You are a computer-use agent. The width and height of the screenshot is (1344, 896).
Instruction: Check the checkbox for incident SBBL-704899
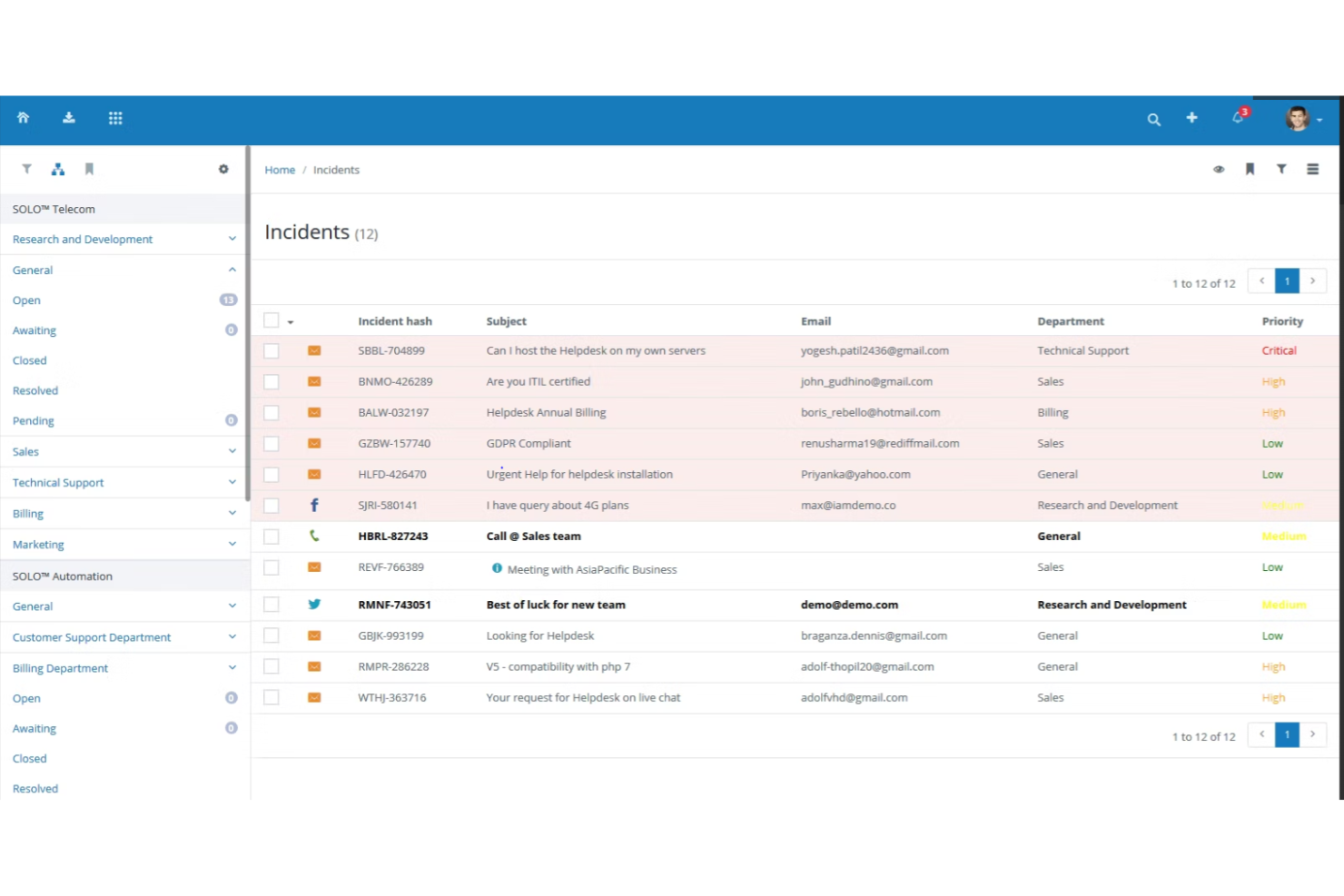pos(271,350)
